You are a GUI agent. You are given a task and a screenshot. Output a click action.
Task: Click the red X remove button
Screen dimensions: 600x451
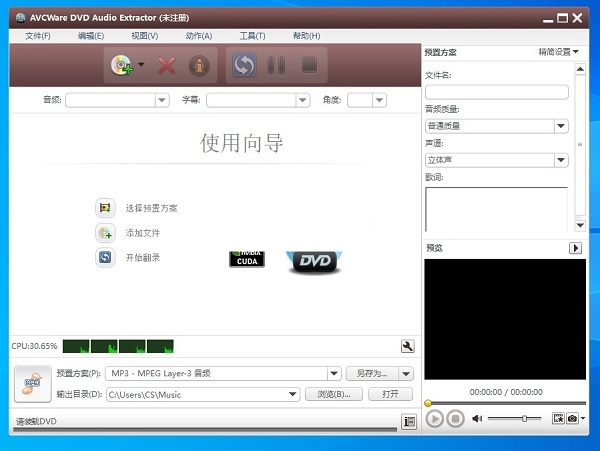[167, 66]
